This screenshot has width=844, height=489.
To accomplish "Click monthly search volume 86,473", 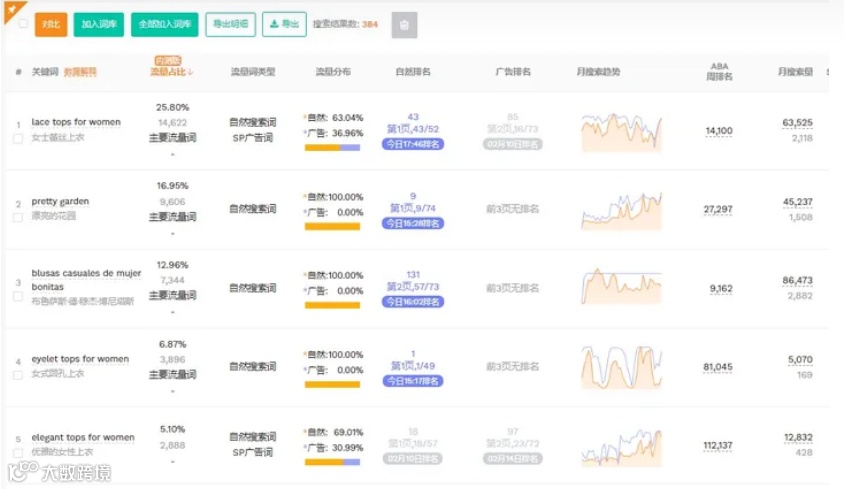I will [x=797, y=281].
